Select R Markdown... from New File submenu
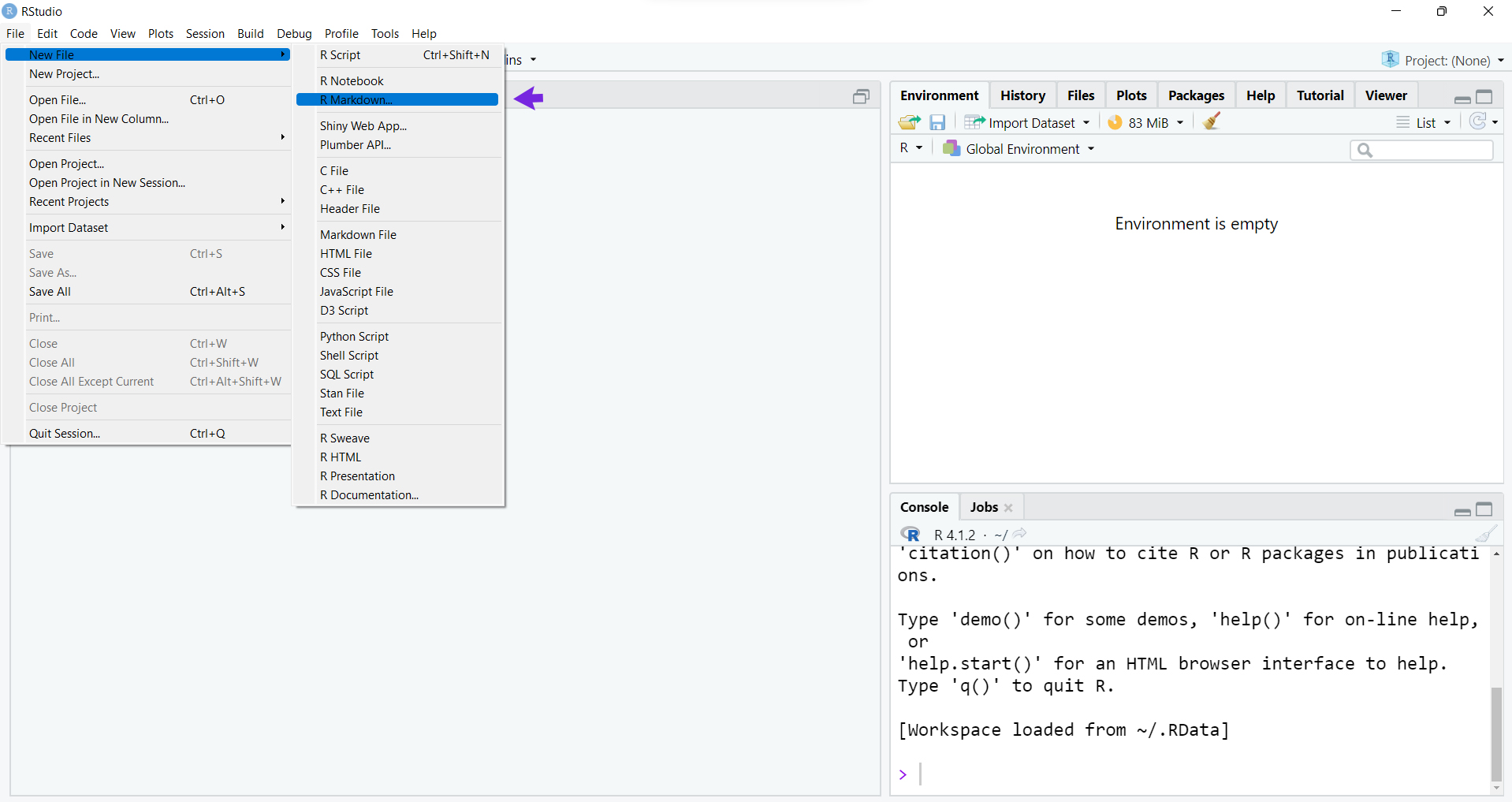Viewport: 1512px width, 802px height. pyautogui.click(x=397, y=100)
